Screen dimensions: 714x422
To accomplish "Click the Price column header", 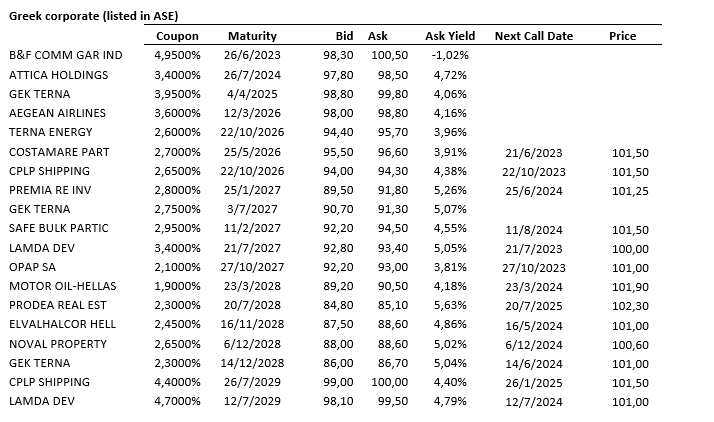I will (x=622, y=36).
